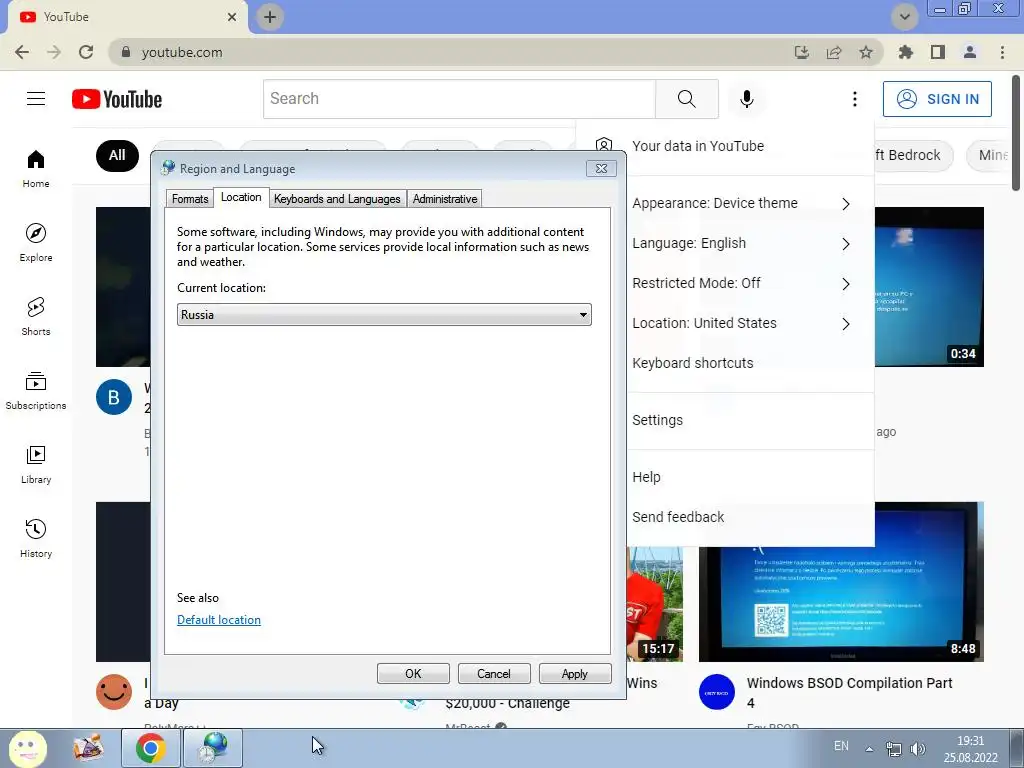Image resolution: width=1024 pixels, height=768 pixels.
Task: Open Subscriptions in sidebar
Action: tap(36, 391)
